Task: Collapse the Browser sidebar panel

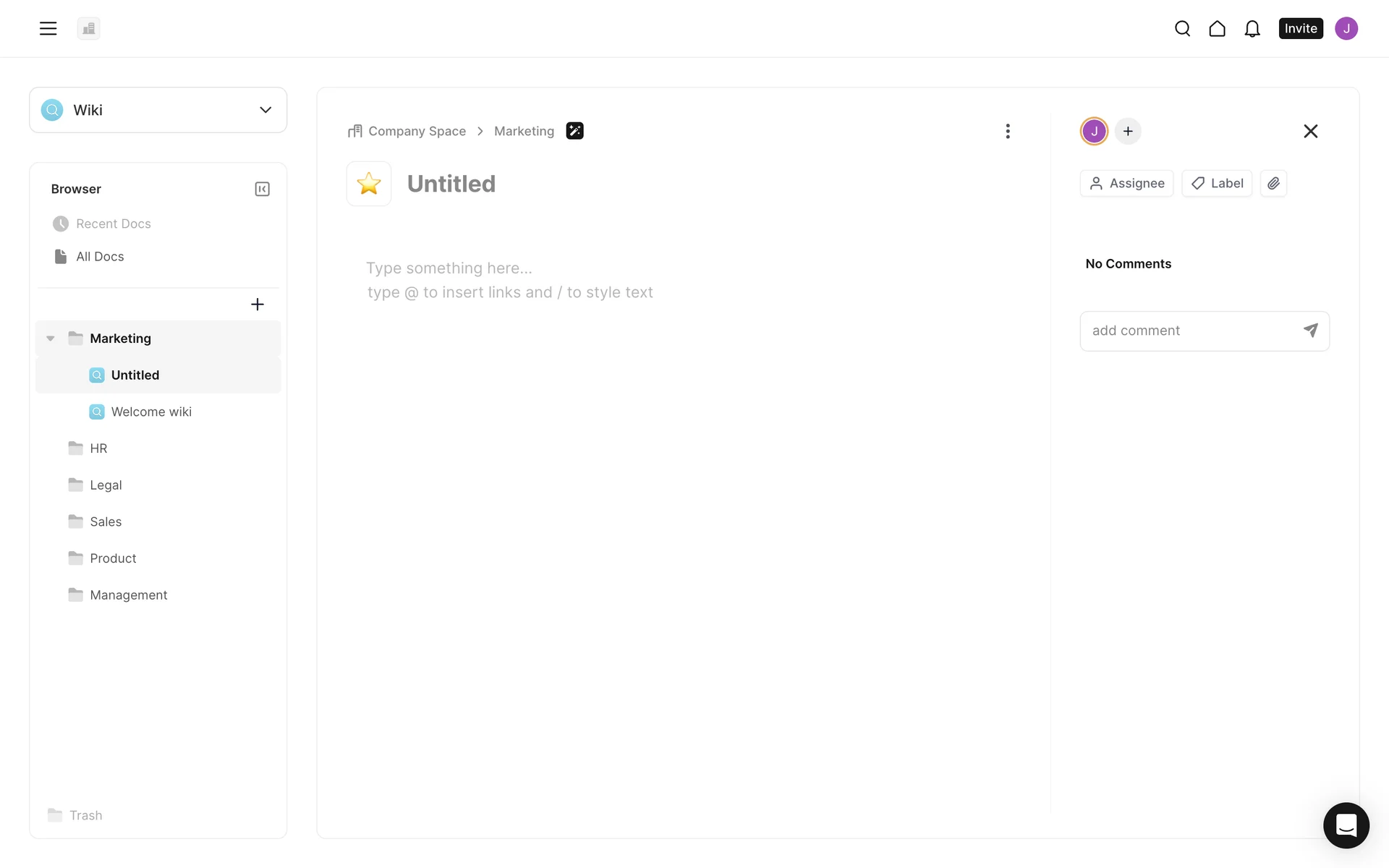Action: (262, 189)
